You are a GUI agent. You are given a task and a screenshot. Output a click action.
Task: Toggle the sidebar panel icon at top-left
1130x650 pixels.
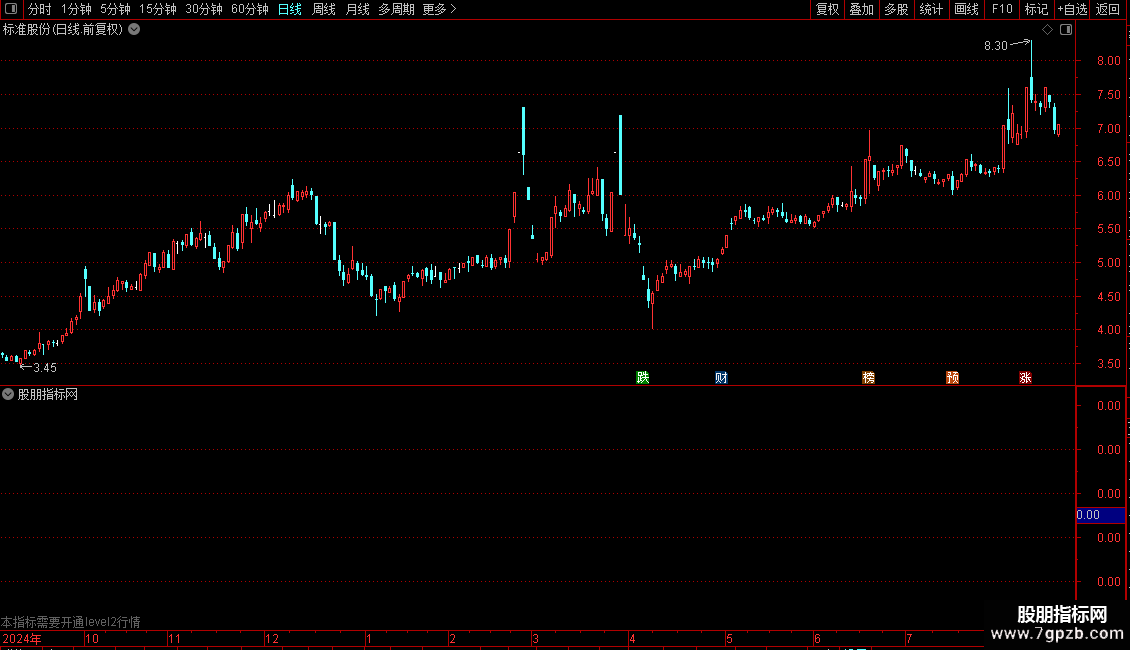[11, 9]
